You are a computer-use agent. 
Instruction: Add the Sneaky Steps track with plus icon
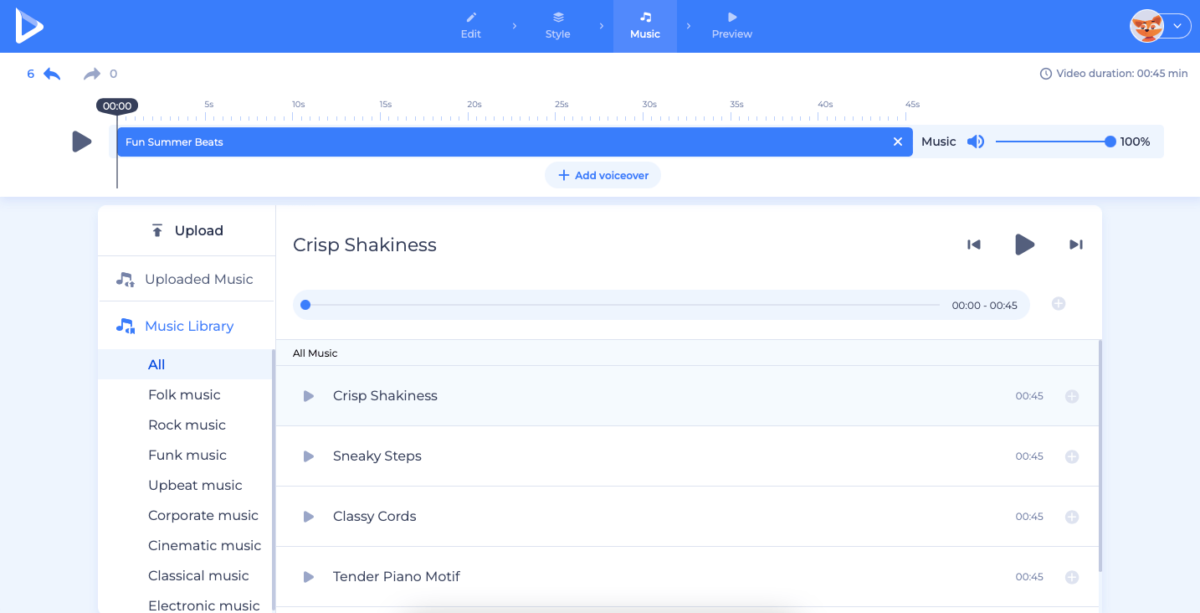point(1071,457)
